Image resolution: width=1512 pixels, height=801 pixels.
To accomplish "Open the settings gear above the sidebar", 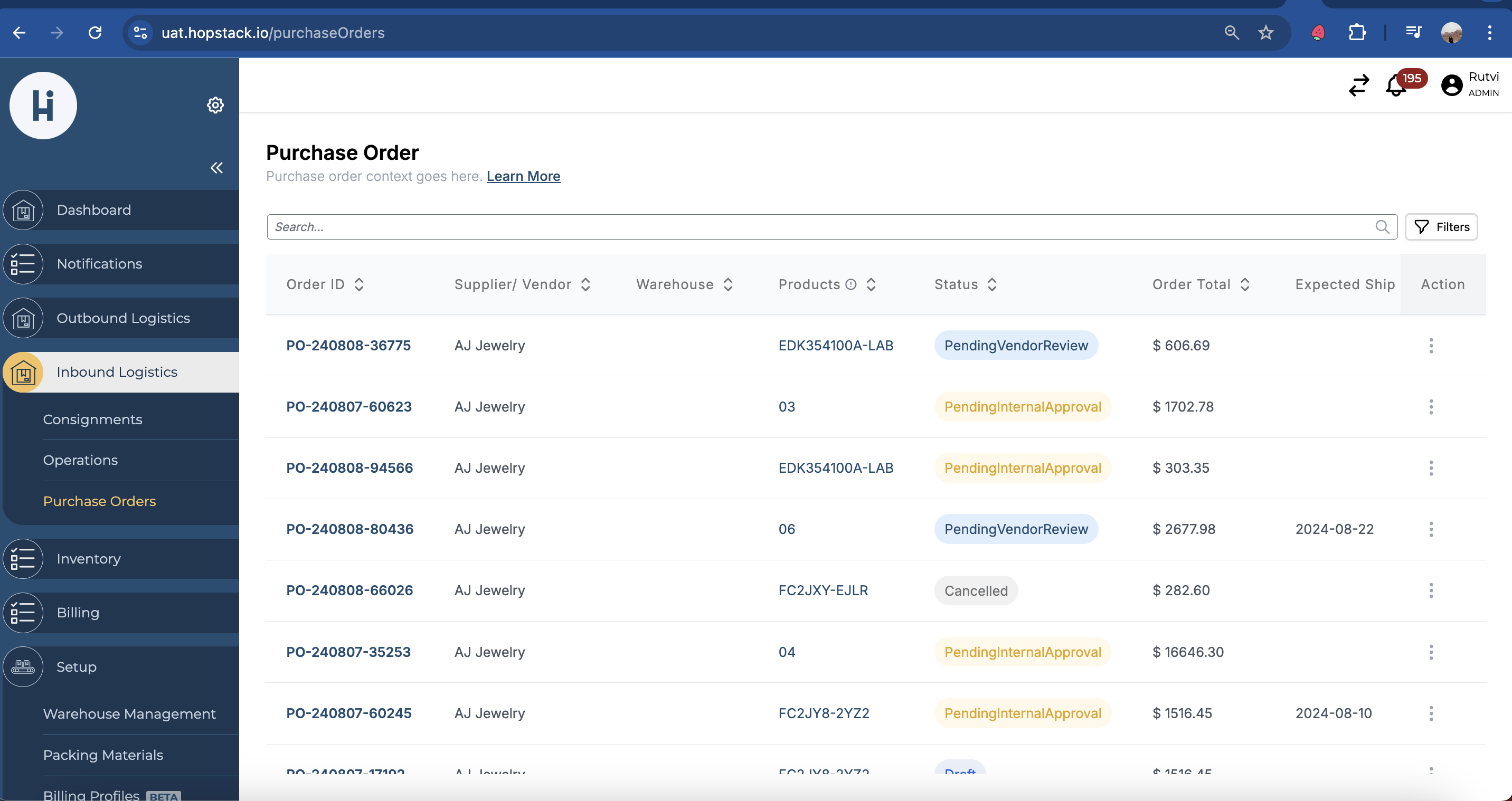I will 215,105.
